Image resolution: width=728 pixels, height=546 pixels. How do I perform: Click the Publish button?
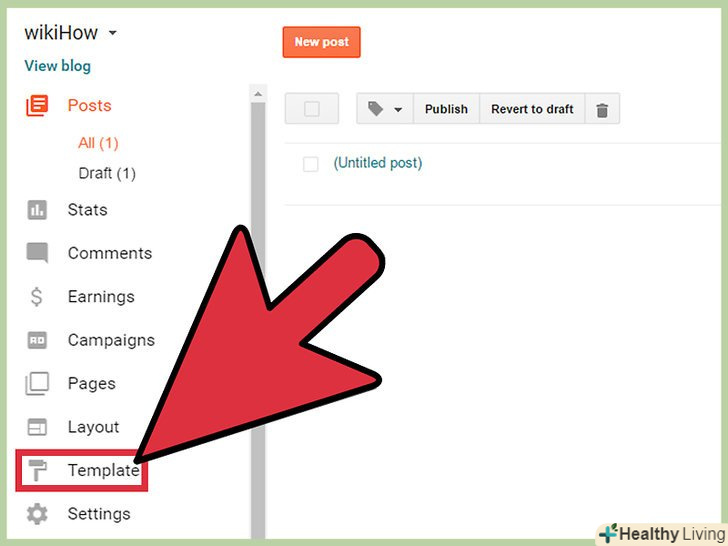pos(446,109)
